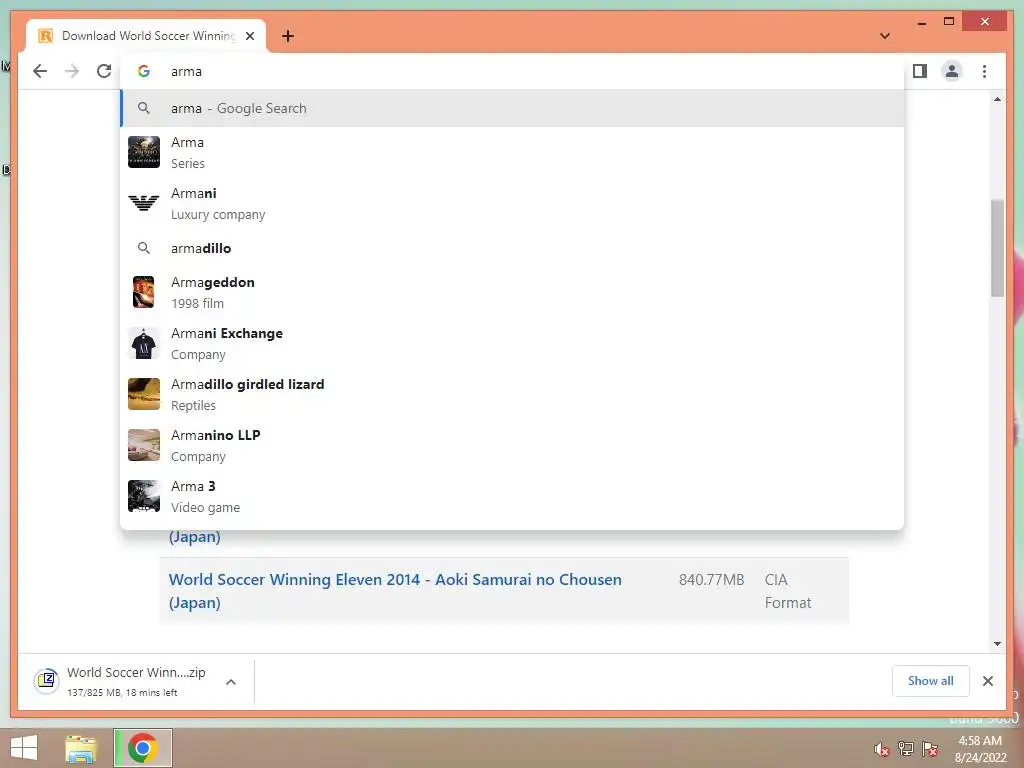Open the tab search chevron in title bar
1024x768 pixels.
coord(885,36)
